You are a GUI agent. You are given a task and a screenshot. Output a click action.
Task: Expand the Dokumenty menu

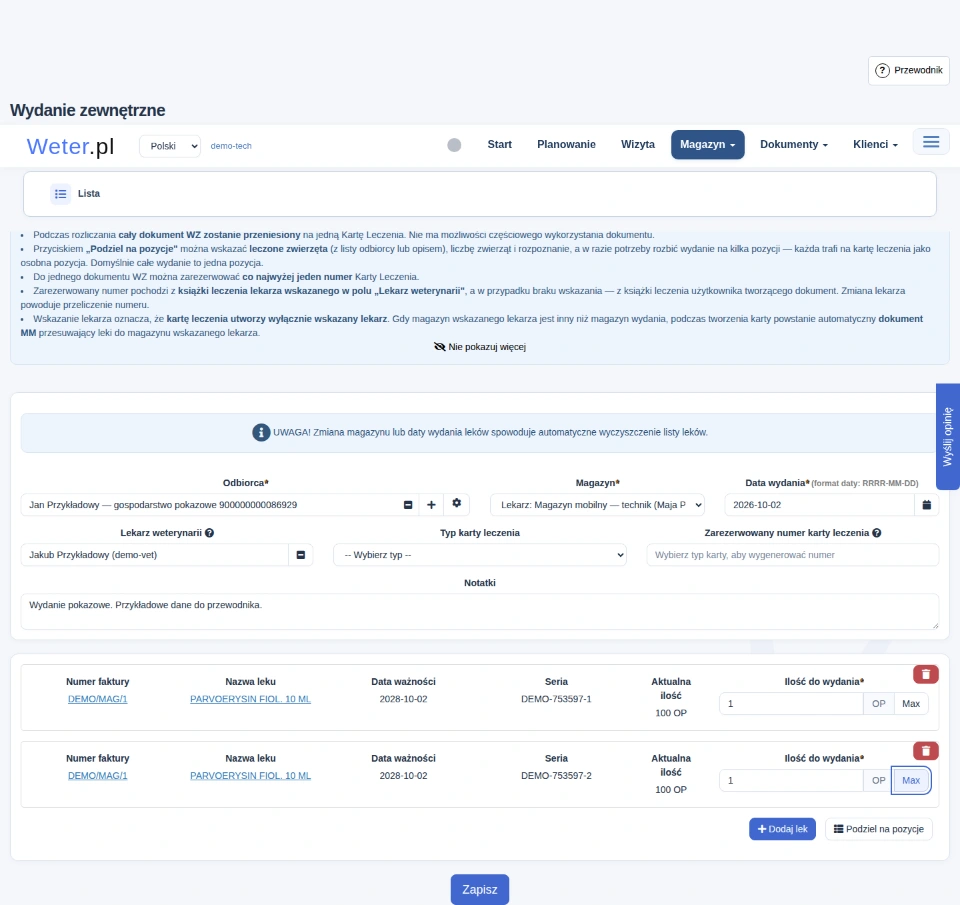(x=794, y=145)
